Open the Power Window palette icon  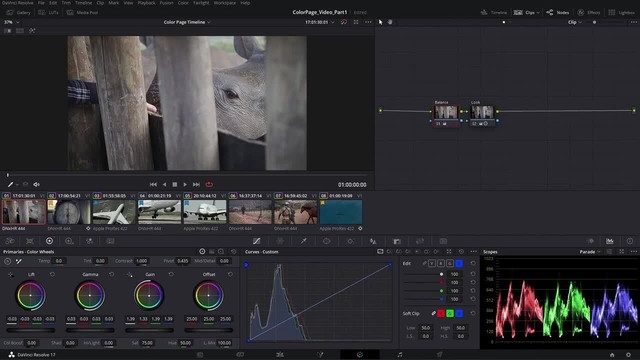tap(327, 241)
